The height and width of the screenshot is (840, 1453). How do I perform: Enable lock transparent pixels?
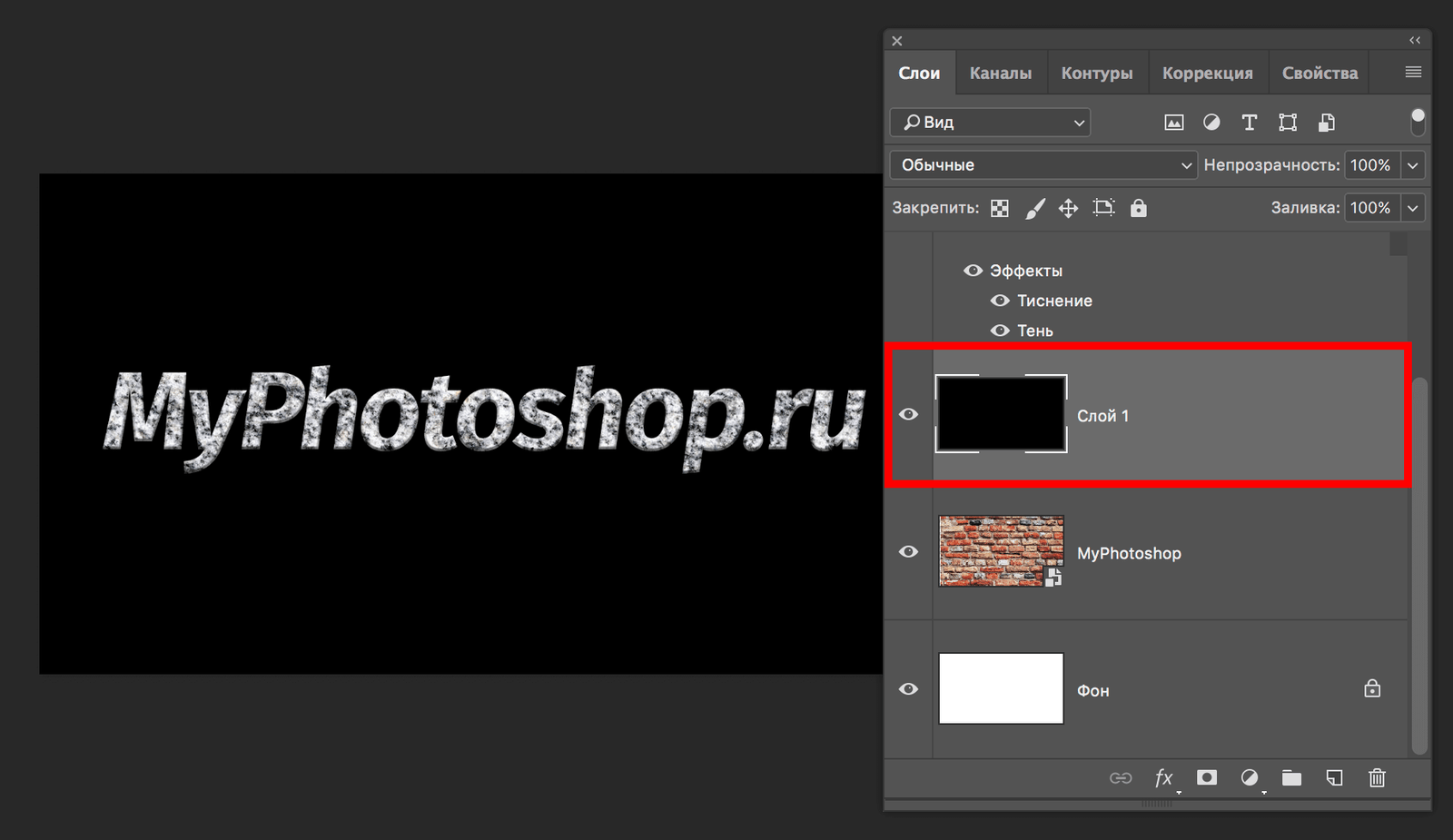999,207
